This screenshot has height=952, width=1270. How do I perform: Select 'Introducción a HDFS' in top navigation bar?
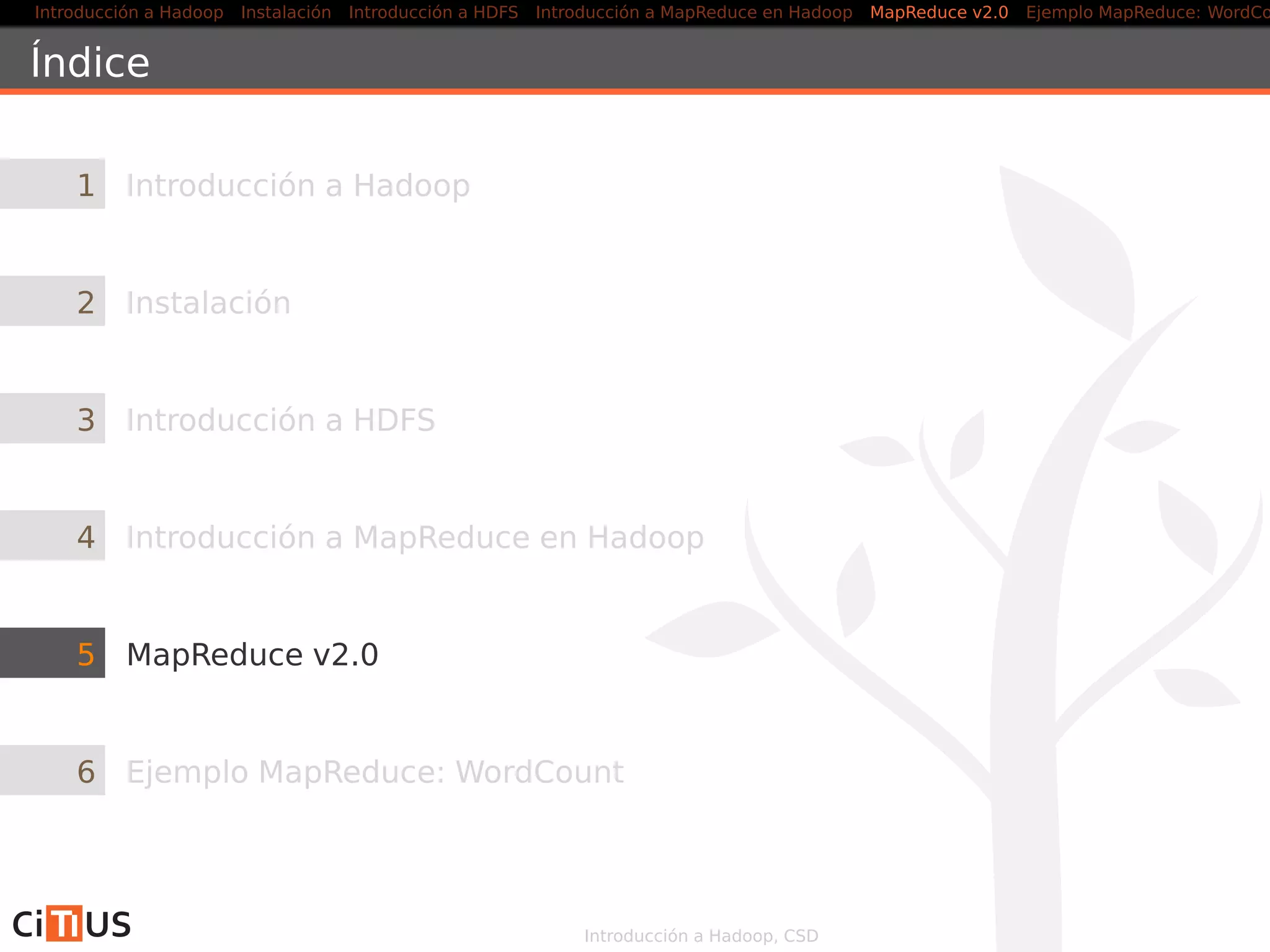433,12
